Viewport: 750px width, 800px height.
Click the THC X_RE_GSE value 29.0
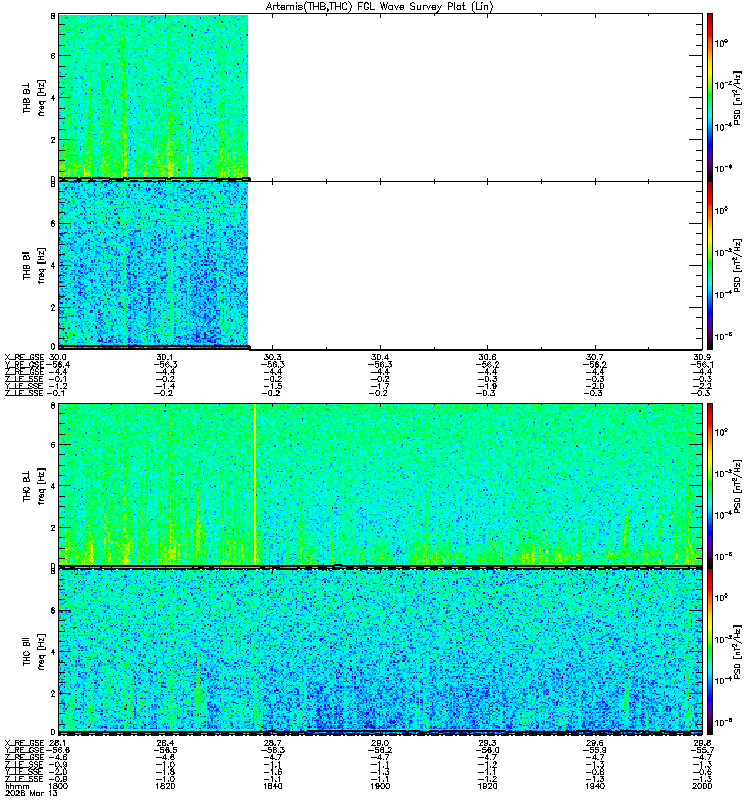[x=380, y=743]
